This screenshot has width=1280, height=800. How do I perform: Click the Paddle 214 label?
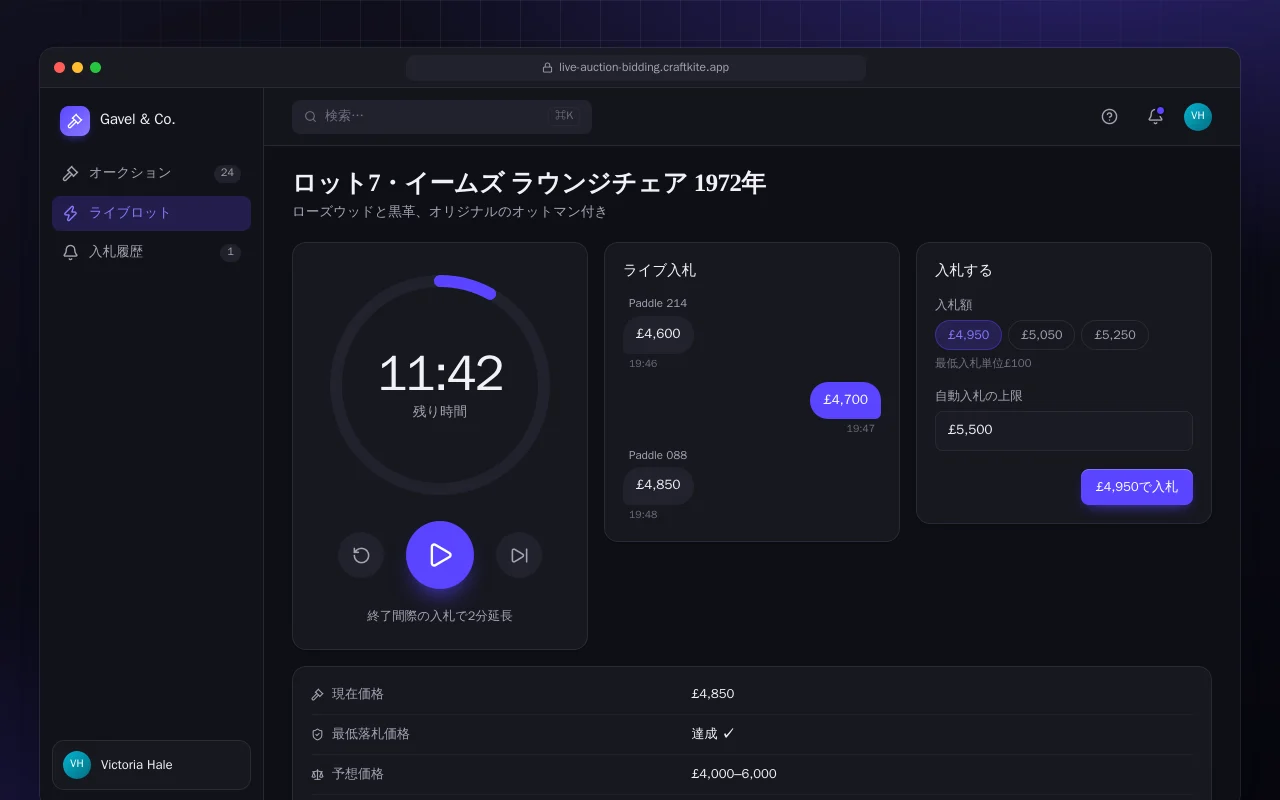[658, 303]
